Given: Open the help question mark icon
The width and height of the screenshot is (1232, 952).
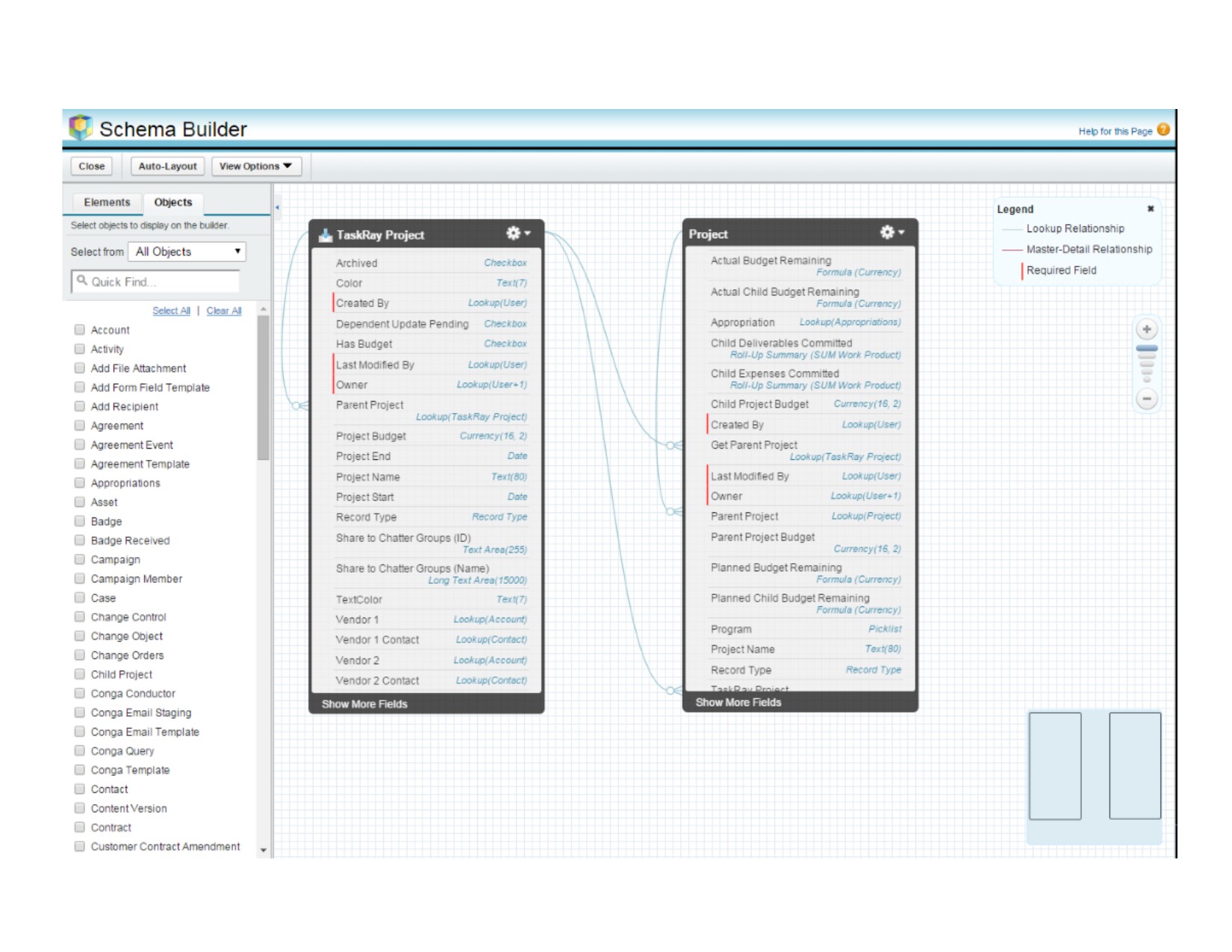Looking at the screenshot, I should click(x=1163, y=130).
